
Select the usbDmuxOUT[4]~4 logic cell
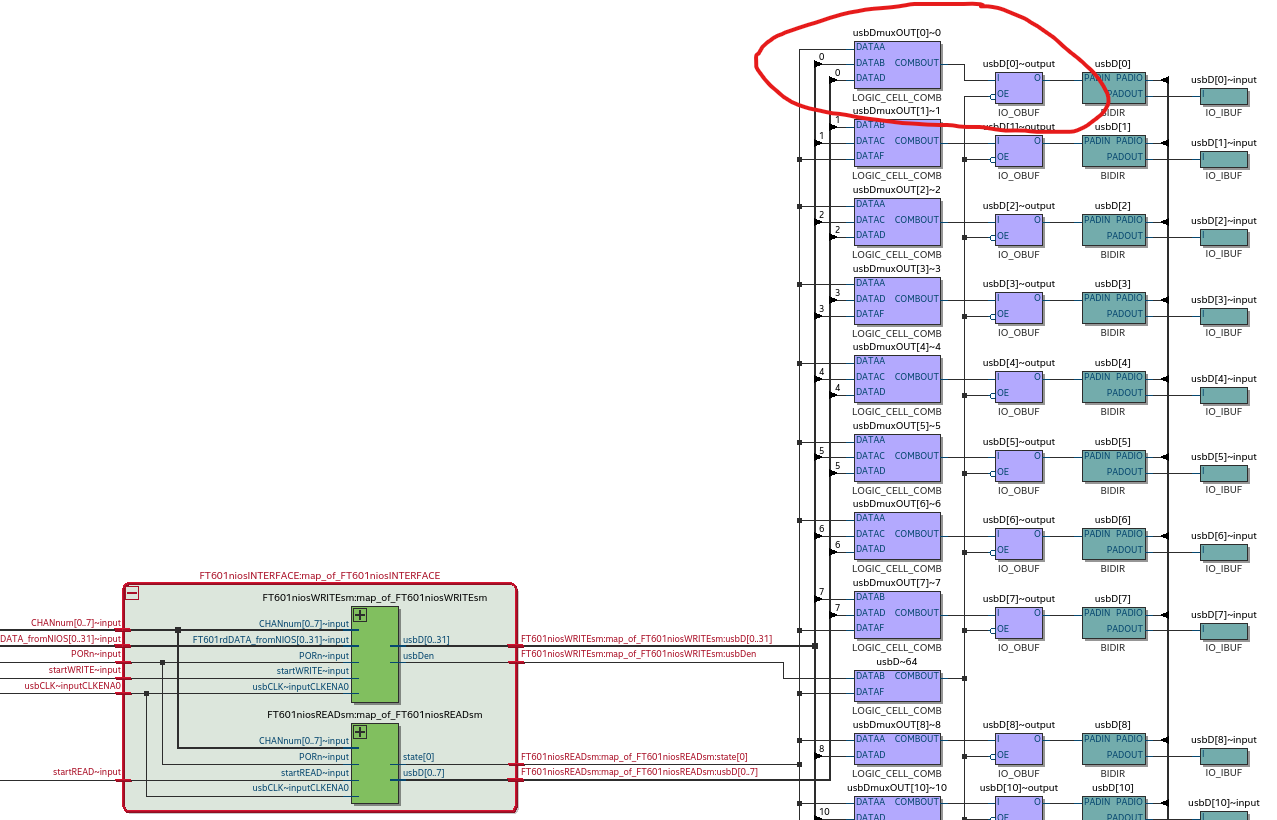point(896,377)
